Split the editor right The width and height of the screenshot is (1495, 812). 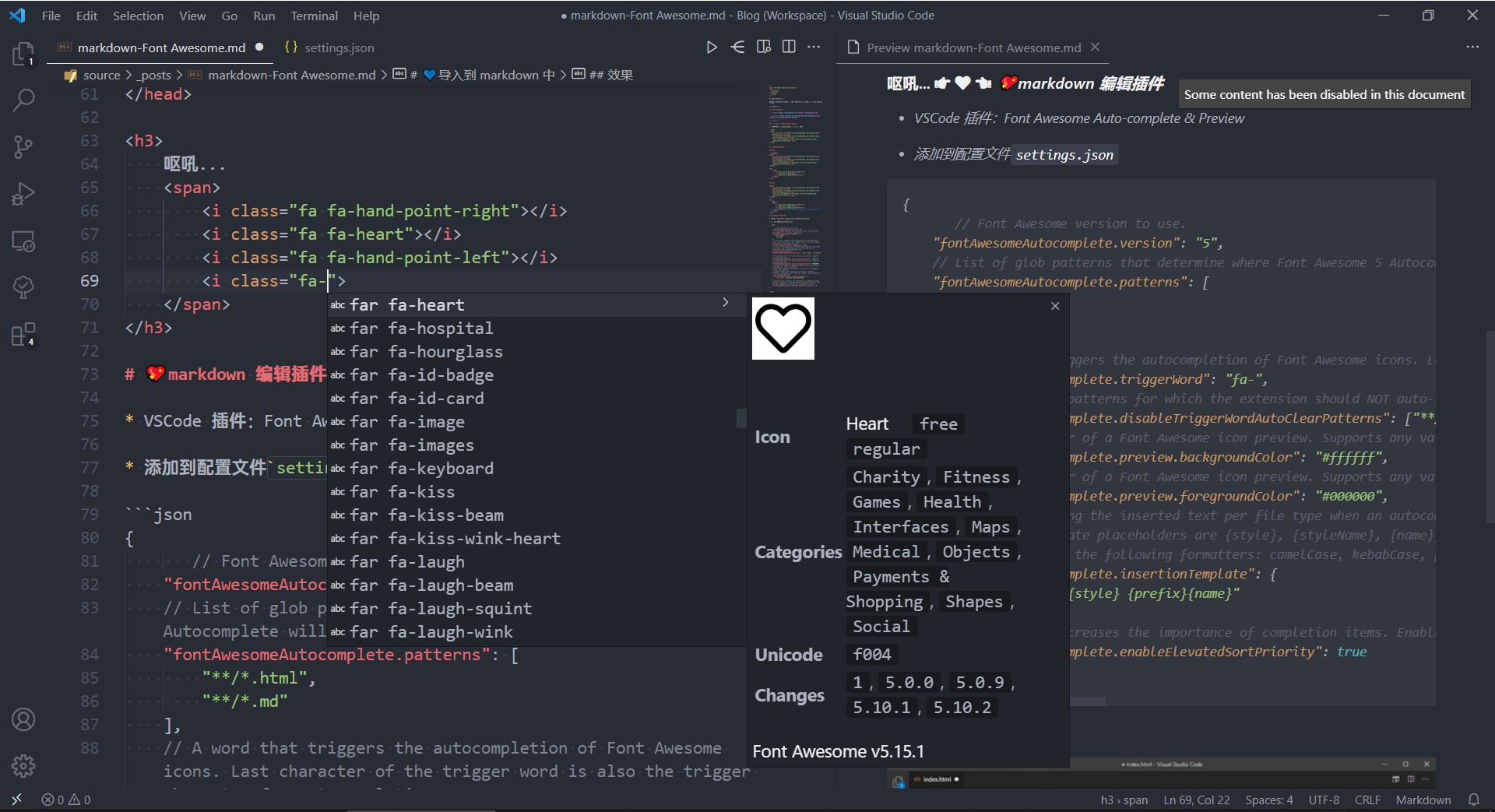[x=789, y=47]
